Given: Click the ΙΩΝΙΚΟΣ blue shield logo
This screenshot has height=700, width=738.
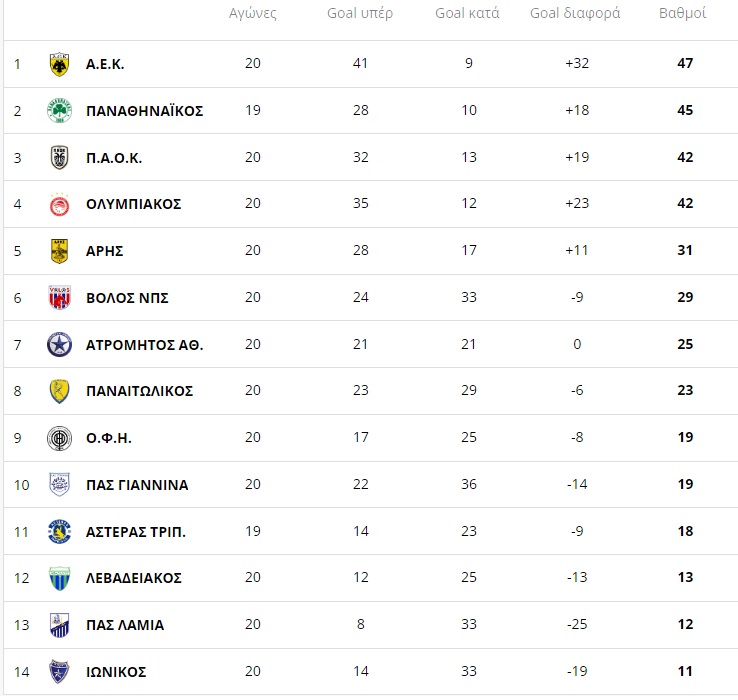Looking at the screenshot, I should [x=59, y=672].
